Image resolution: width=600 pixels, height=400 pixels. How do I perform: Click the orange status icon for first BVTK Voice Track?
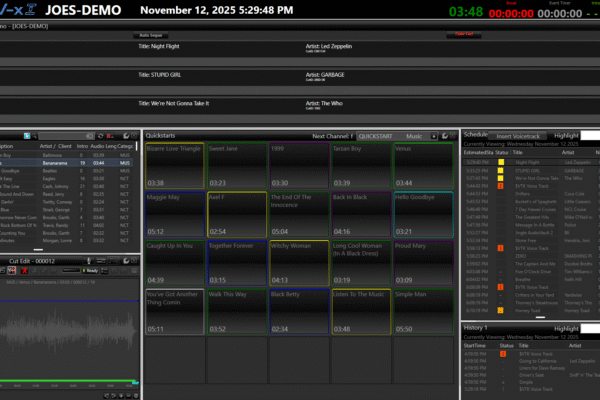pyautogui.click(x=500, y=185)
